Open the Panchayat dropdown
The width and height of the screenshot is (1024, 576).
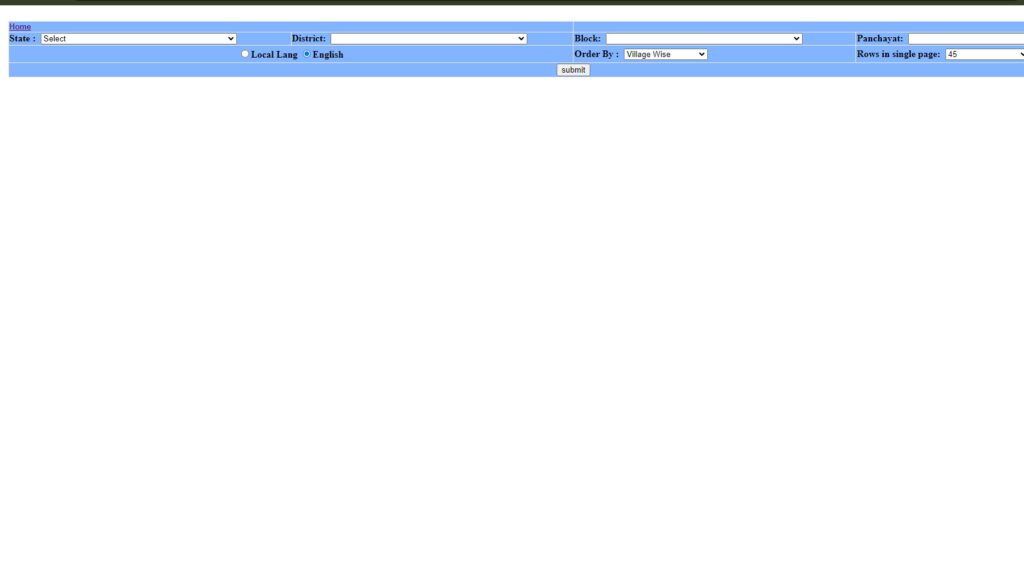point(965,39)
